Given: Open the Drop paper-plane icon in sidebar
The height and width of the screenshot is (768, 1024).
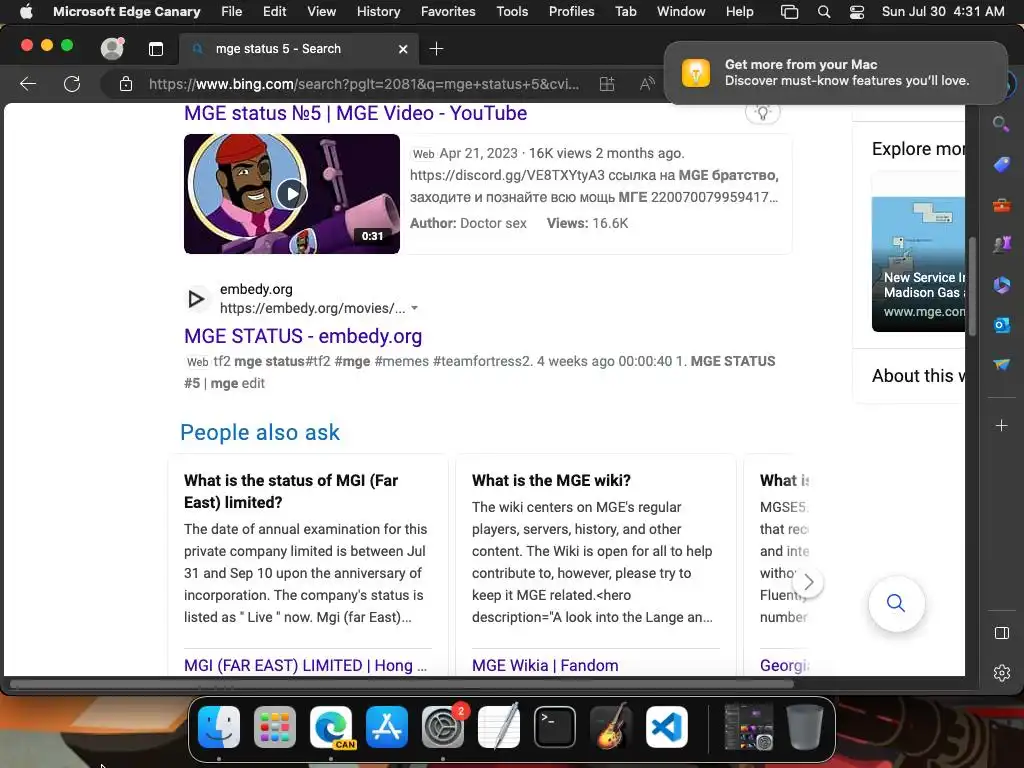Looking at the screenshot, I should (1001, 364).
